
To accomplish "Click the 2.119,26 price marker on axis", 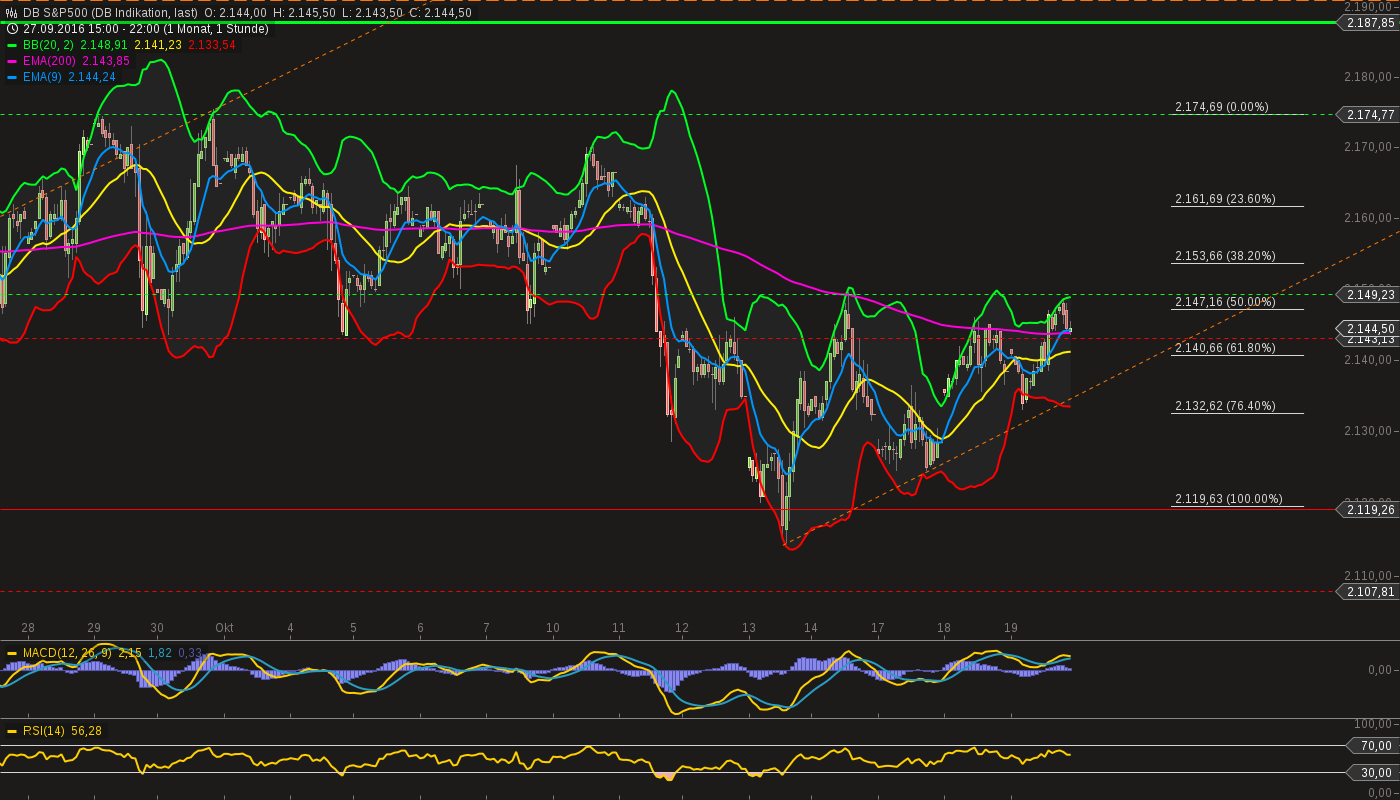I will 1368,510.
